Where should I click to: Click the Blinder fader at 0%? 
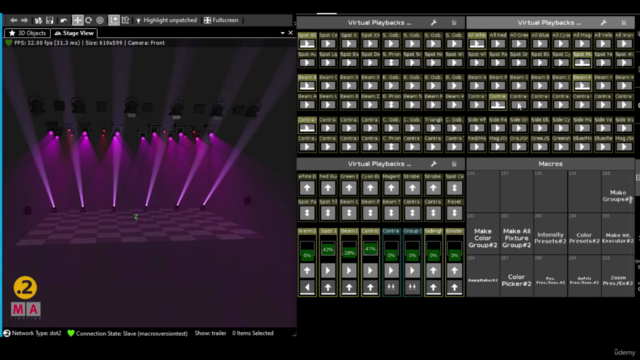(x=454, y=248)
